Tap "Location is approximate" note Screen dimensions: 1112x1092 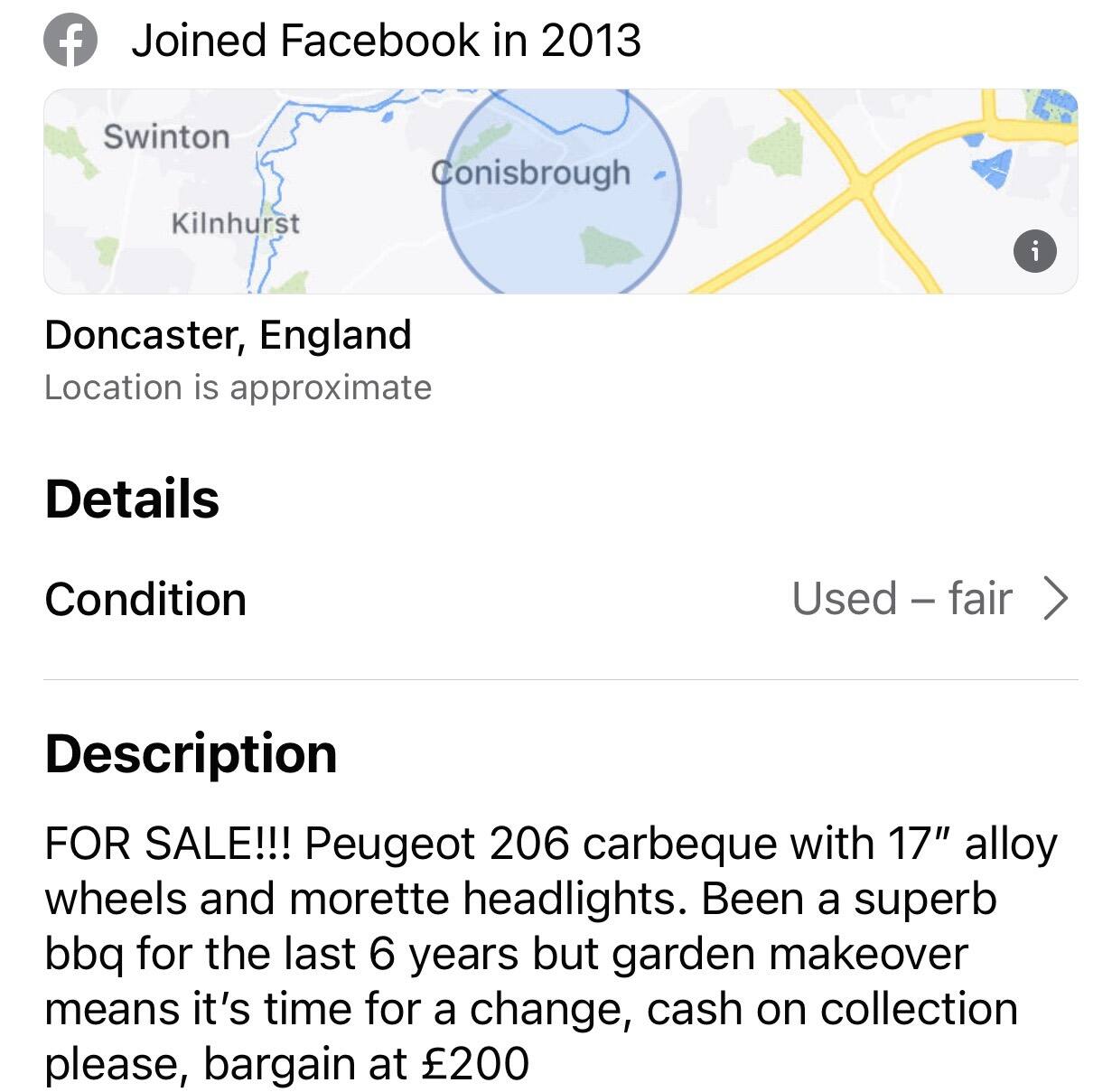point(238,387)
